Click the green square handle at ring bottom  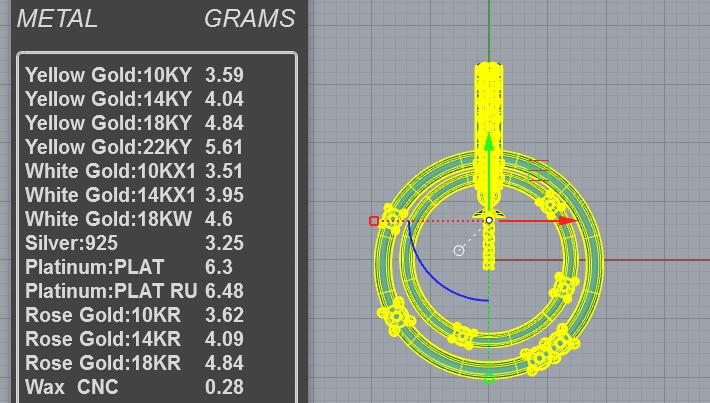pyautogui.click(x=489, y=379)
